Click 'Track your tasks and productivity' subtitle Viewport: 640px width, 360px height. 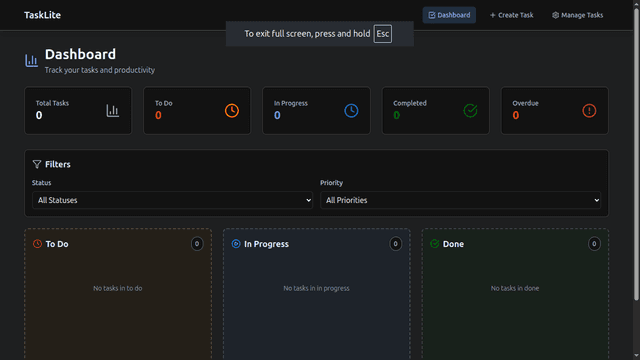pyautogui.click(x=100, y=70)
